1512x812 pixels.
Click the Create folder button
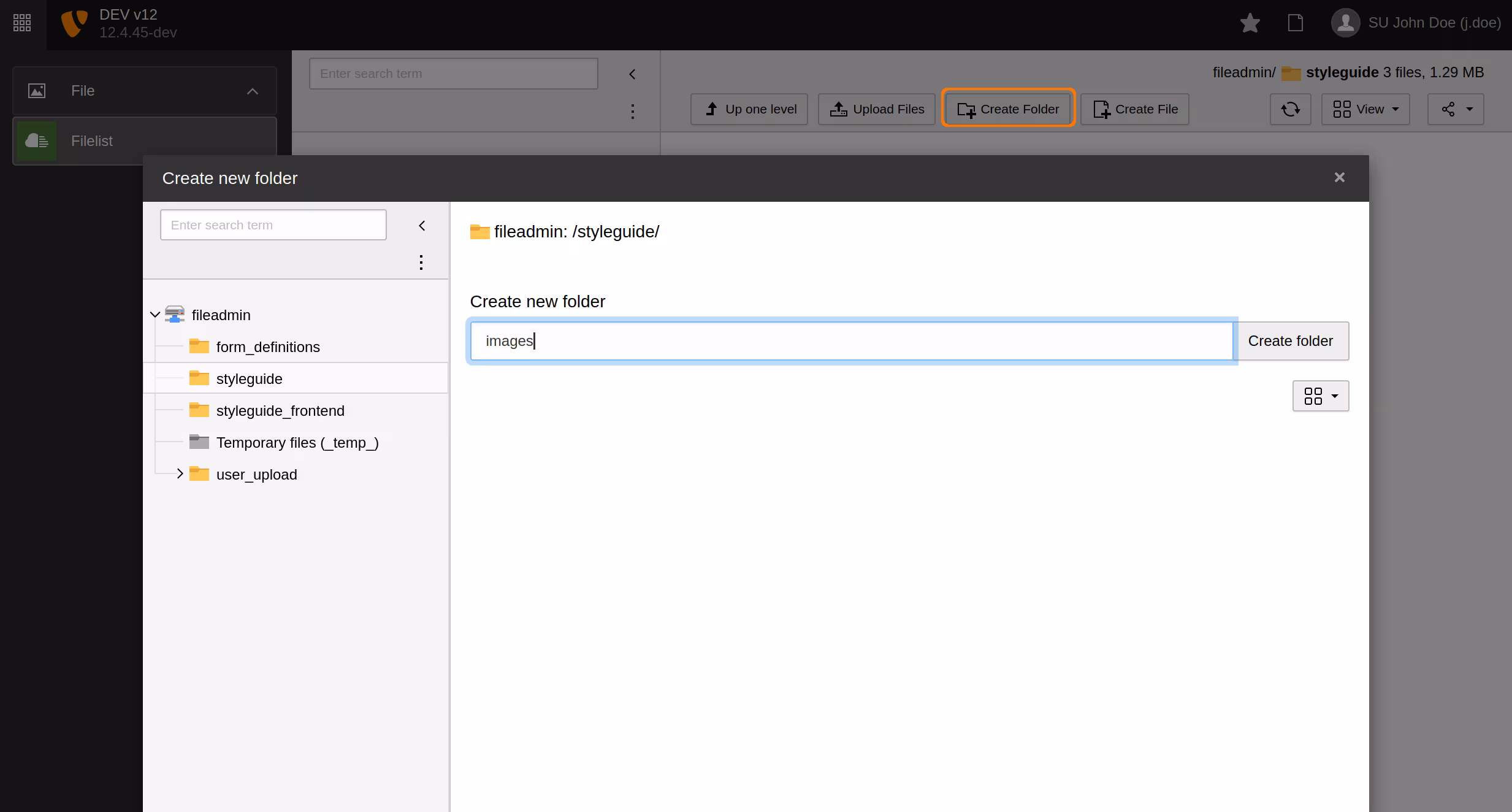point(1291,341)
